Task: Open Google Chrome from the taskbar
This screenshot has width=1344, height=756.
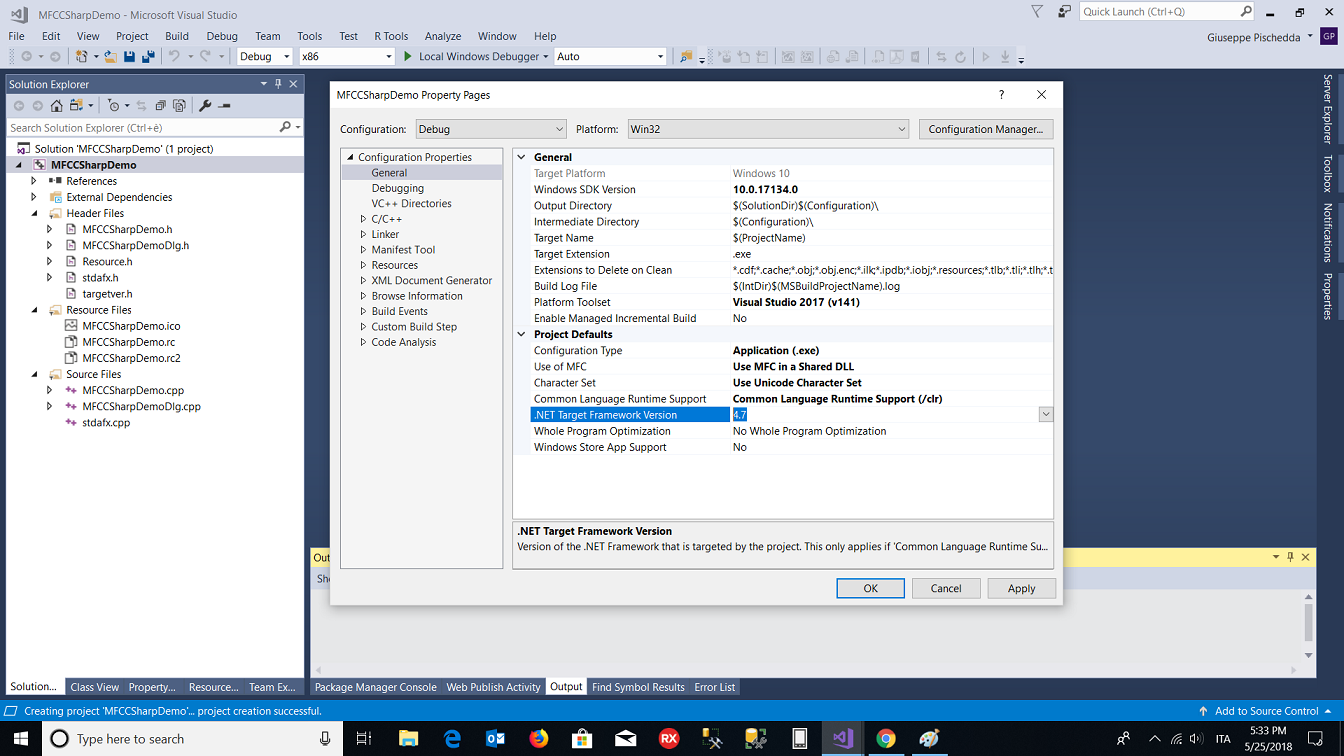Action: click(886, 739)
